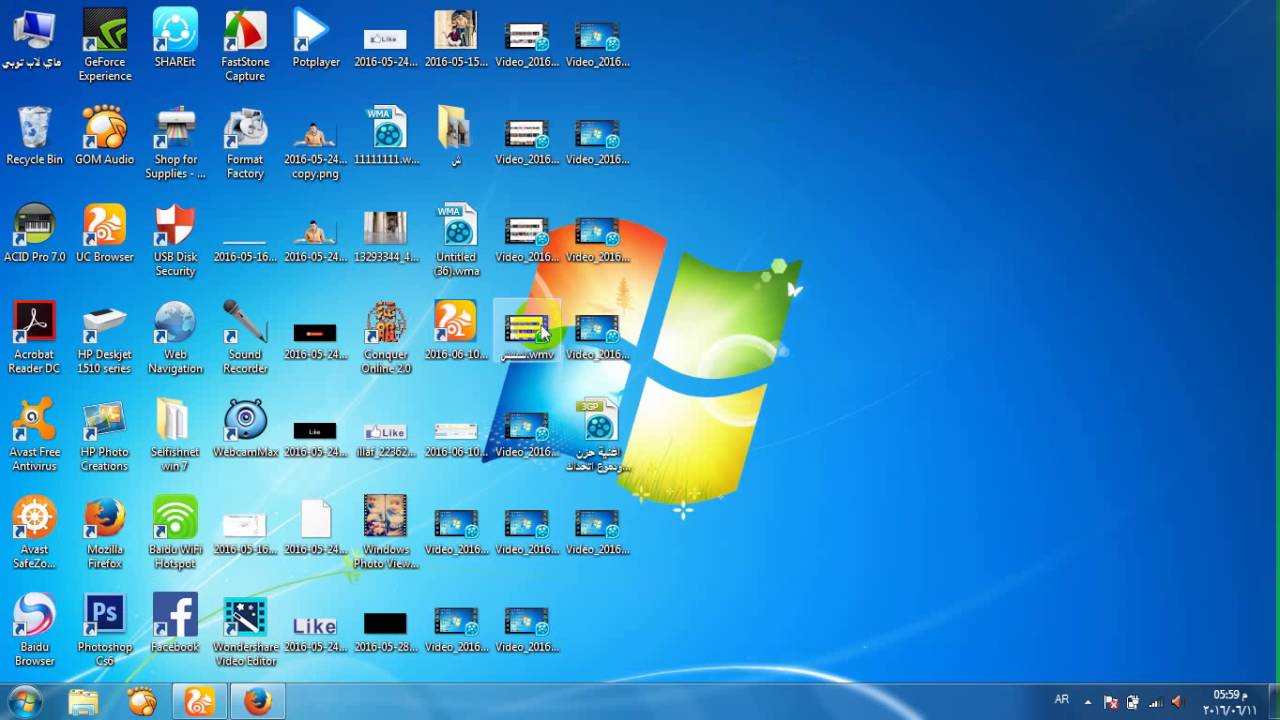Screen dimensions: 1280x720
Task: Click the Baidu WiFi Hotspot icon
Action: point(175,532)
